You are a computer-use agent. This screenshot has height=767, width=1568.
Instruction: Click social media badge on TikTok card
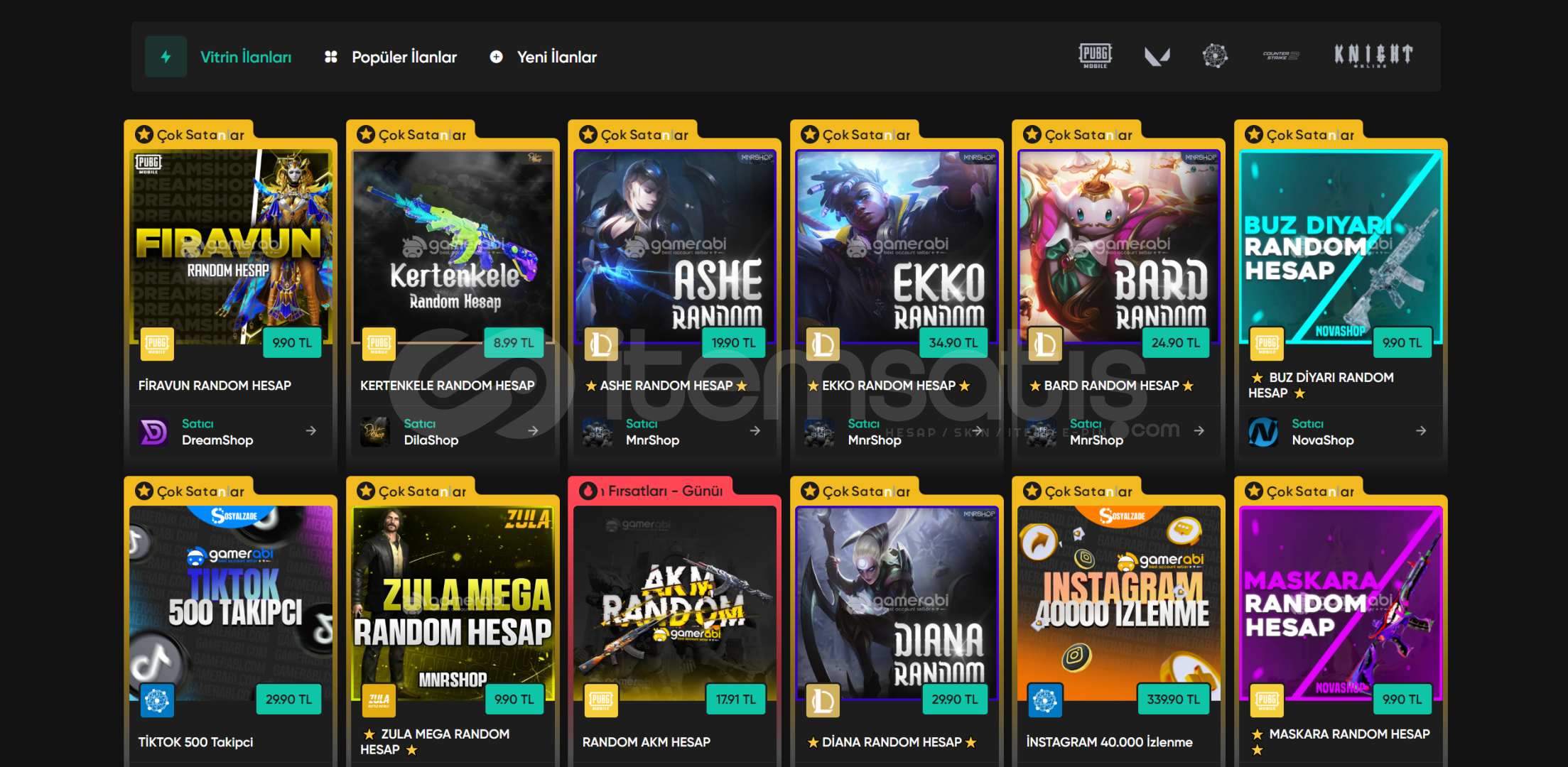click(x=157, y=700)
